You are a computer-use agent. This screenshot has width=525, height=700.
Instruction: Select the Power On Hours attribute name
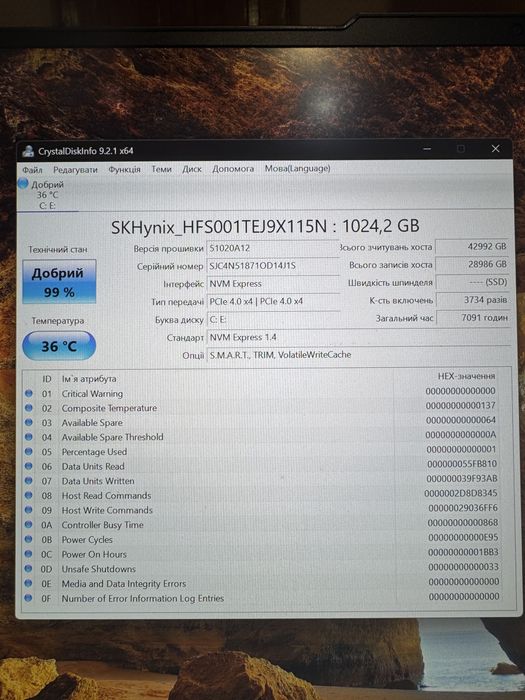[x=94, y=554]
